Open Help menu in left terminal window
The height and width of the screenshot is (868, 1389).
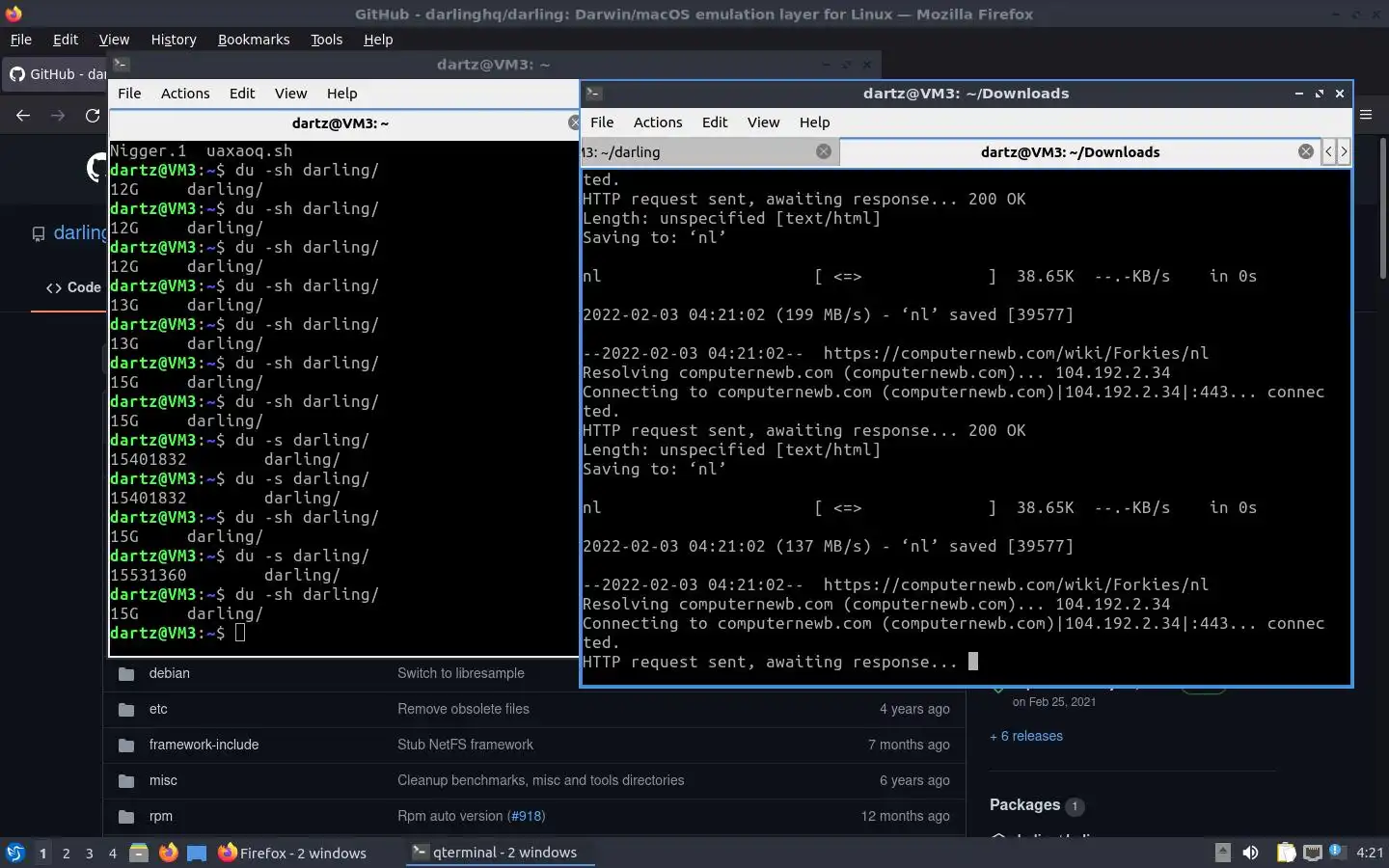coord(341,94)
